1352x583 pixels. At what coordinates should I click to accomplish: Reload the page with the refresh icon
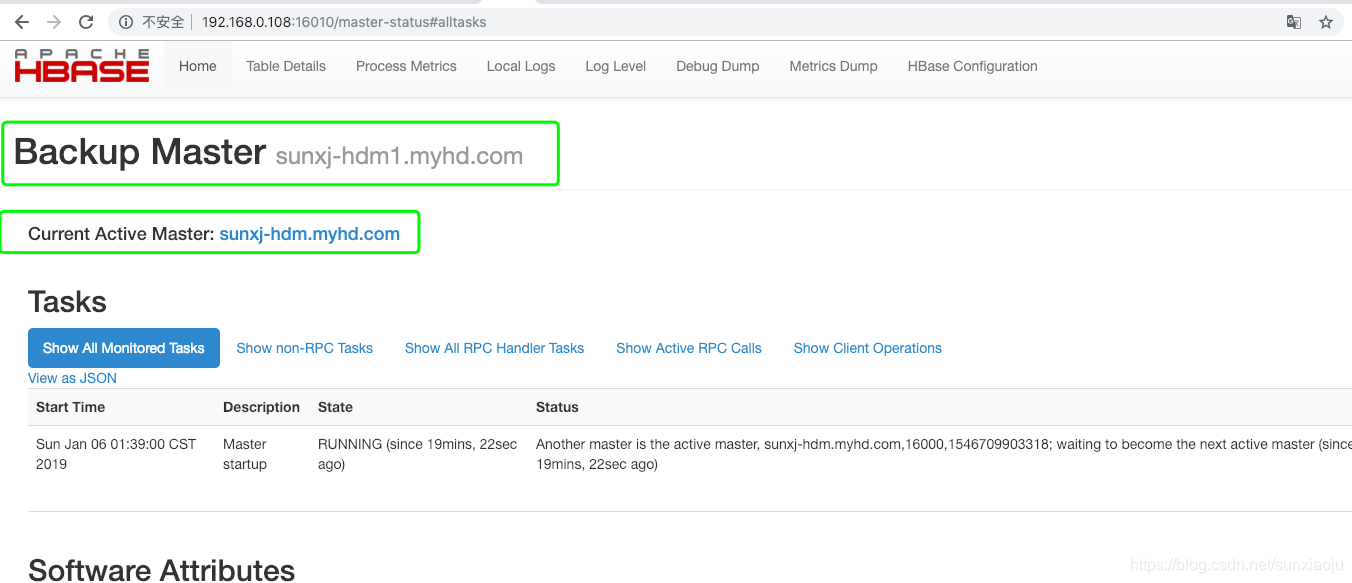86,22
